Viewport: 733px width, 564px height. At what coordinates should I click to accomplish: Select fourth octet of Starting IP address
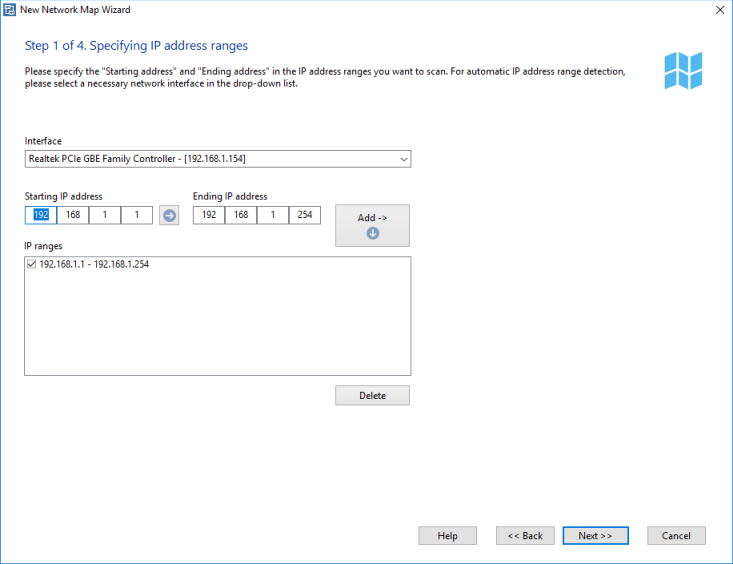click(137, 215)
